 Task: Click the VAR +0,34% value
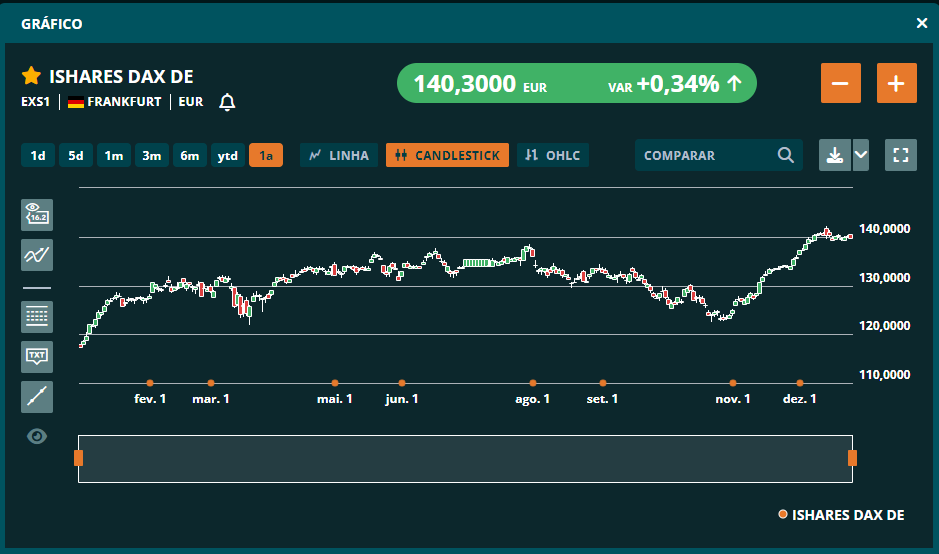(x=675, y=84)
